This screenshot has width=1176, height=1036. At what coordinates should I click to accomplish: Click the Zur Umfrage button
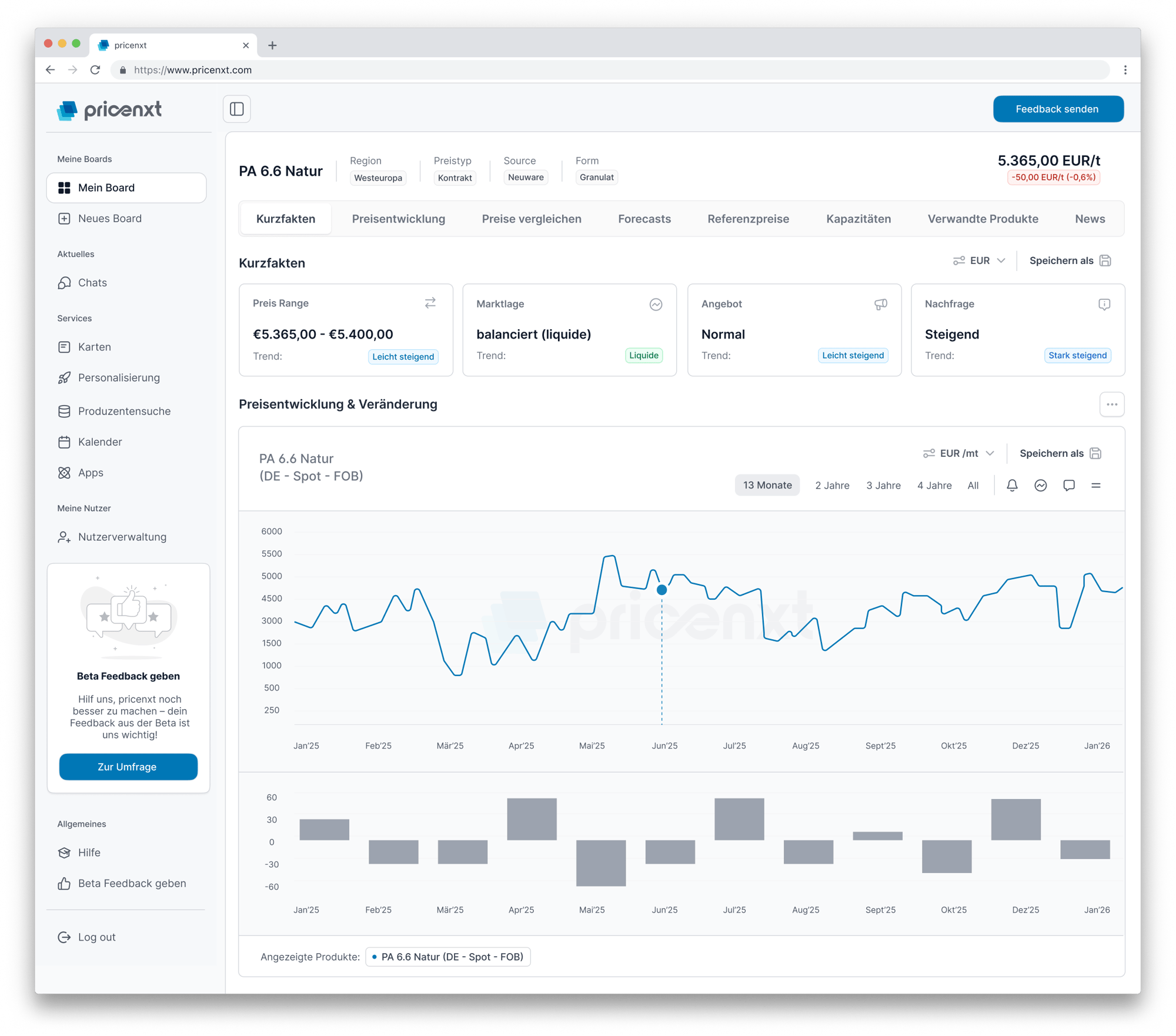(128, 767)
